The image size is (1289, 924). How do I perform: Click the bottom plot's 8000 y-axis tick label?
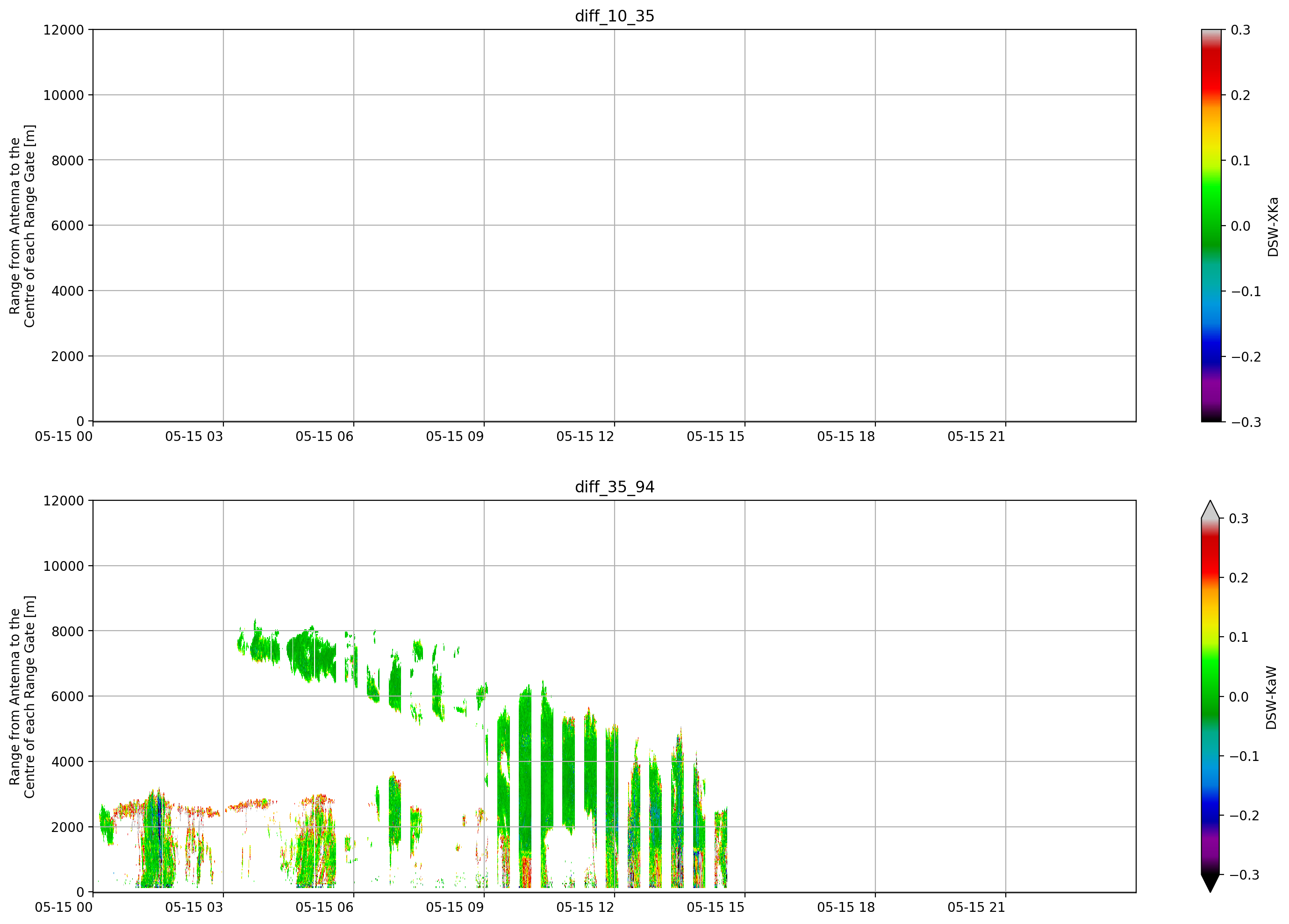point(68,631)
